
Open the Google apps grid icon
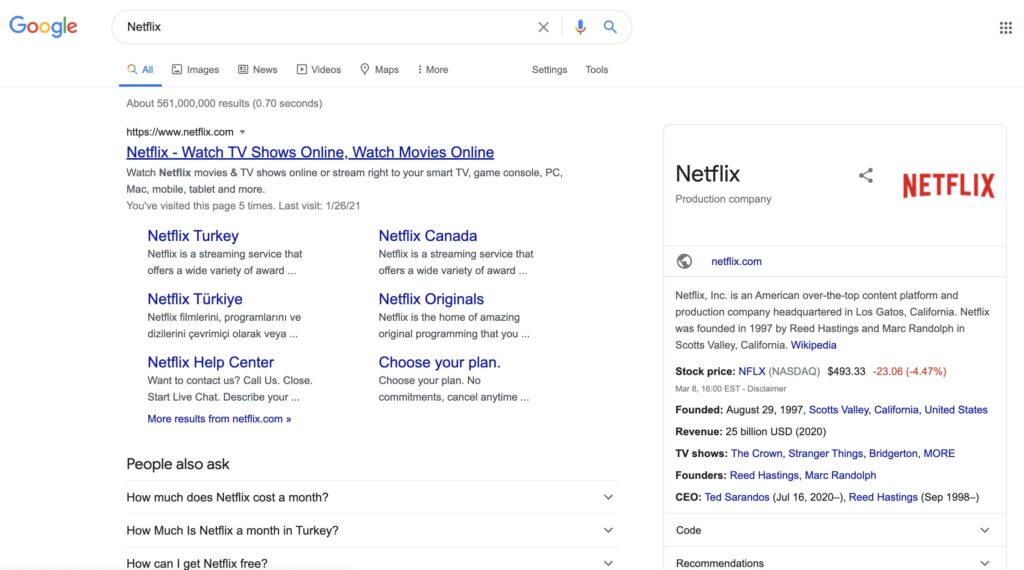tap(1006, 27)
